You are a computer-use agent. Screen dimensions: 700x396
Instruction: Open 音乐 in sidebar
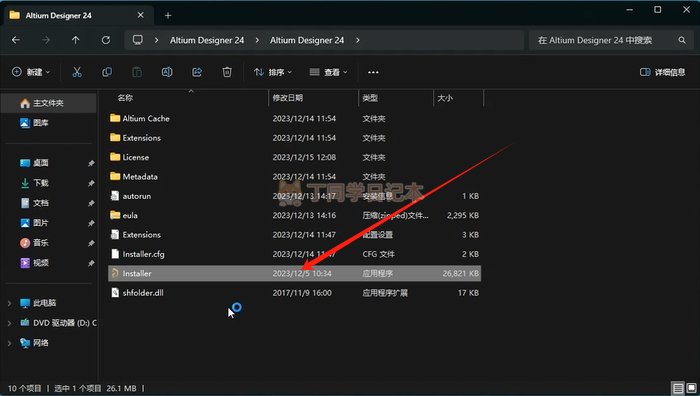(x=41, y=243)
